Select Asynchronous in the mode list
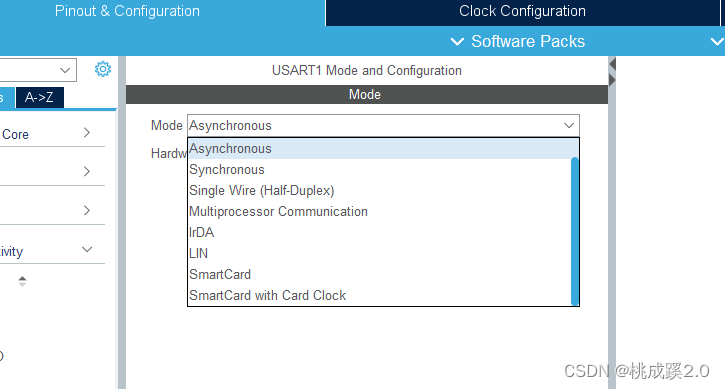Image resolution: width=725 pixels, height=389 pixels. point(383,149)
